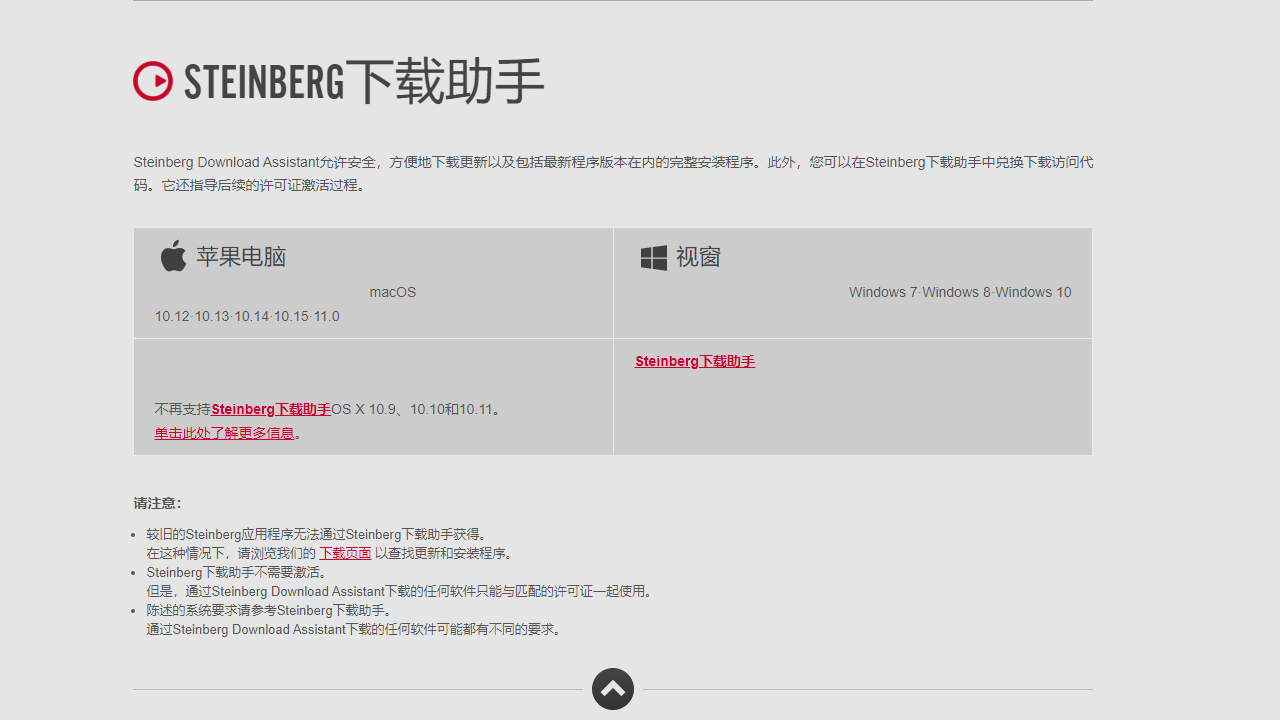Click the Steinberg brand emblem near the title

(152, 81)
